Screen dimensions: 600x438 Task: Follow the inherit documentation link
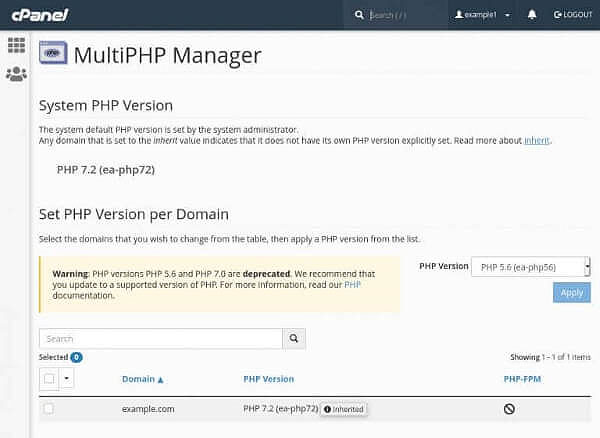click(x=536, y=141)
